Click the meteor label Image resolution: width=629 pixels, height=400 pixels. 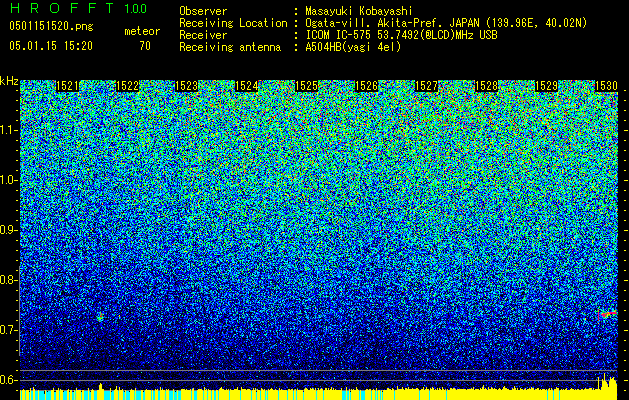142,31
